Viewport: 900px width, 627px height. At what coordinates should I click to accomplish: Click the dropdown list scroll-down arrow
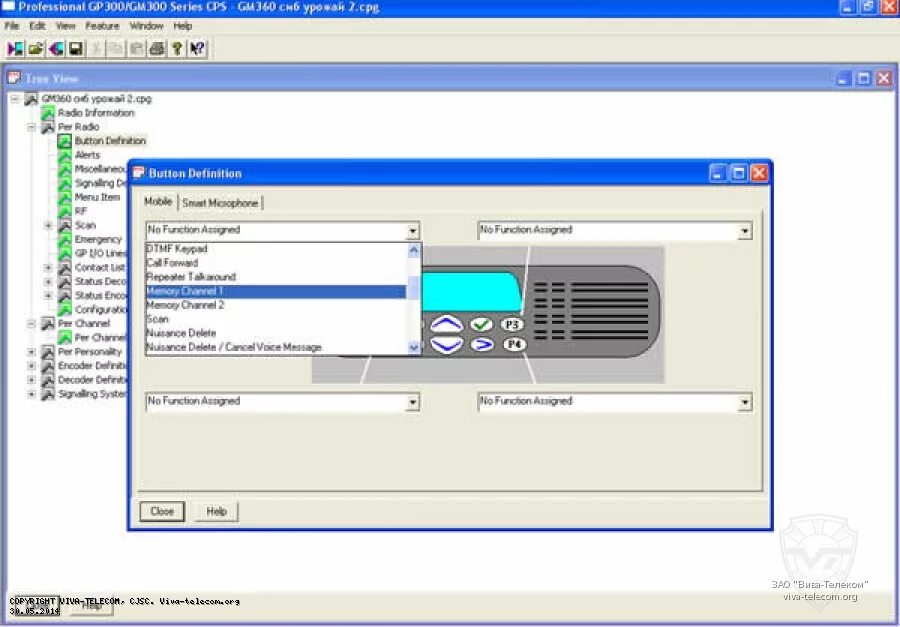[414, 347]
